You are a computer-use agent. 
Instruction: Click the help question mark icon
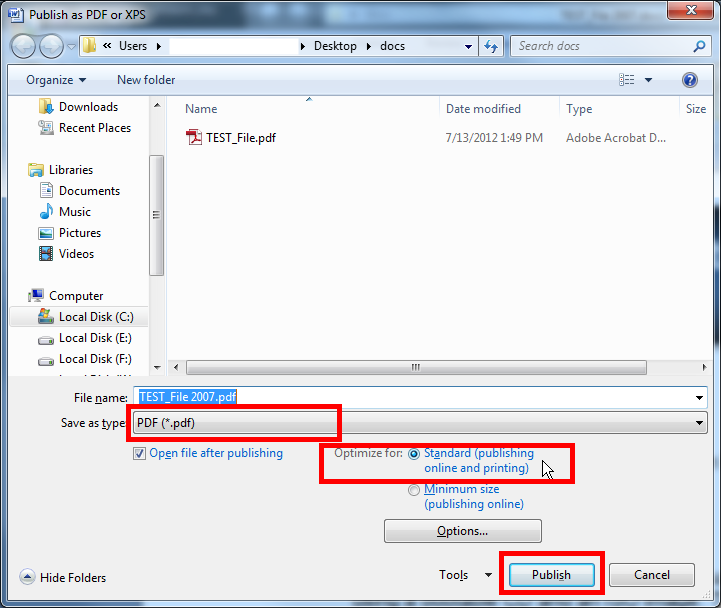tap(689, 80)
